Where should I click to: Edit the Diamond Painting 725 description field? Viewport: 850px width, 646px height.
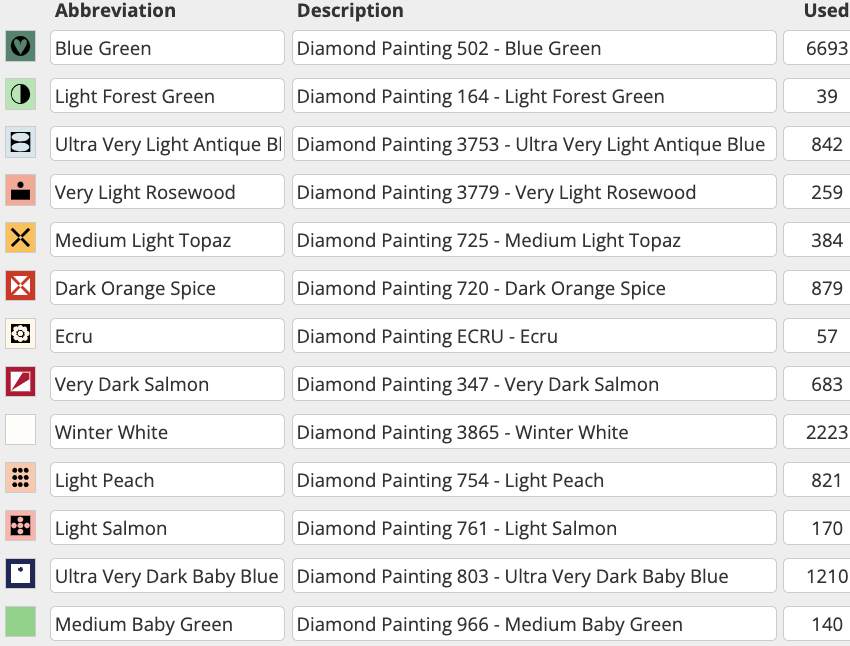tap(534, 240)
